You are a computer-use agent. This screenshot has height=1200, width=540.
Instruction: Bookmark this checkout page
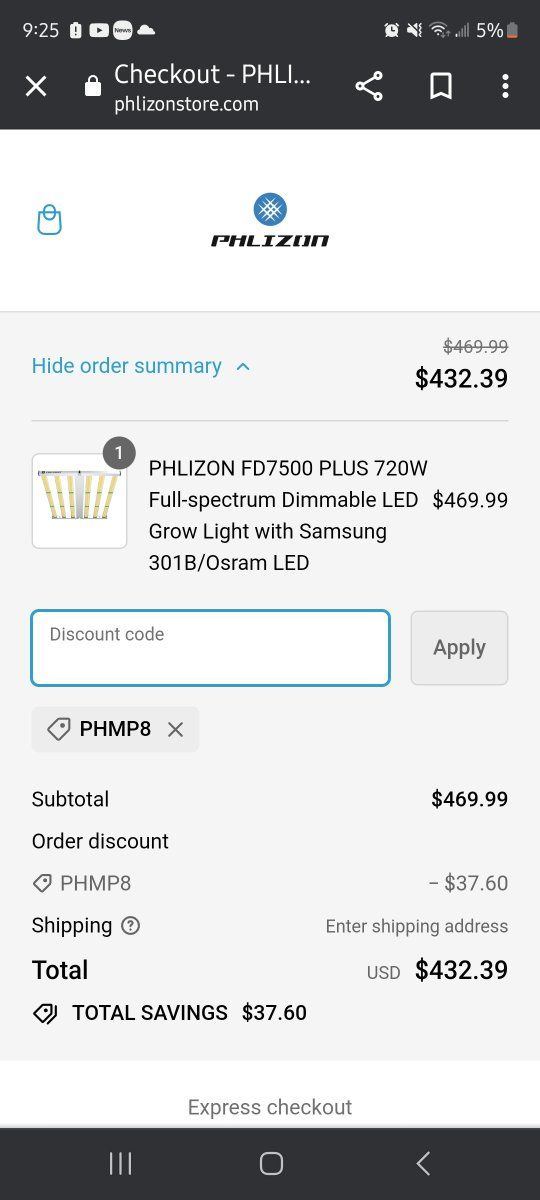(441, 87)
